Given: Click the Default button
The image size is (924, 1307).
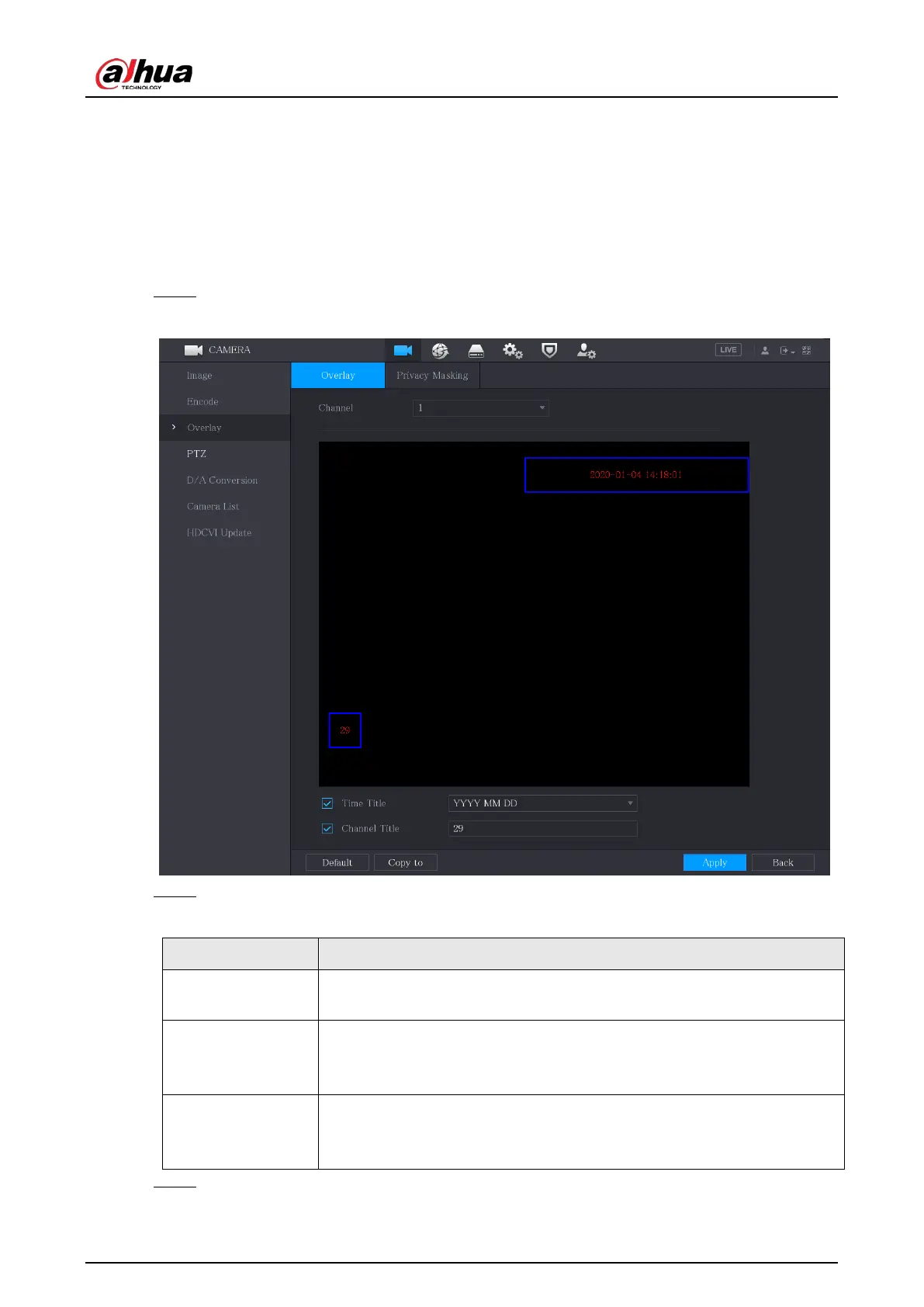Looking at the screenshot, I should [337, 862].
